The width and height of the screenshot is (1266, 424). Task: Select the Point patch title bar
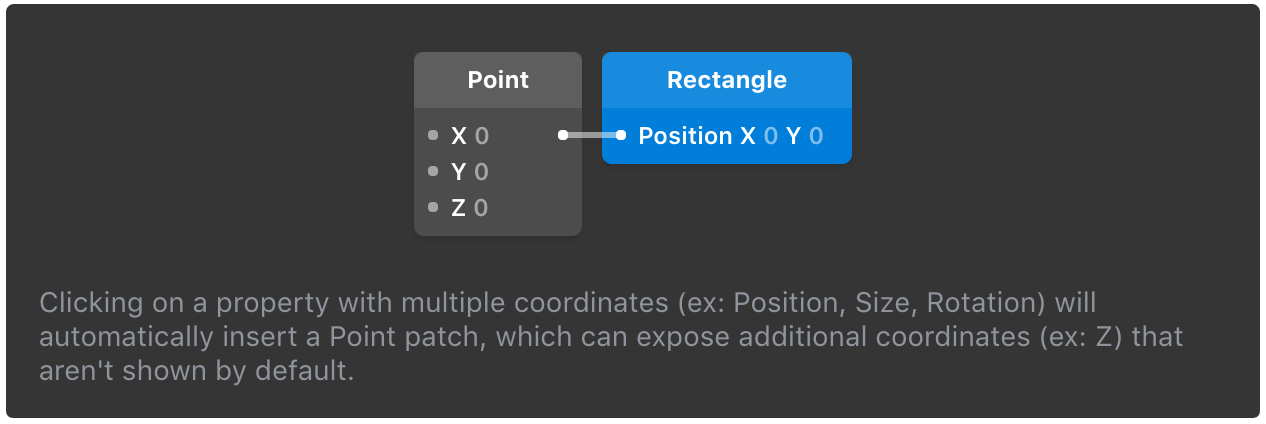(x=498, y=80)
